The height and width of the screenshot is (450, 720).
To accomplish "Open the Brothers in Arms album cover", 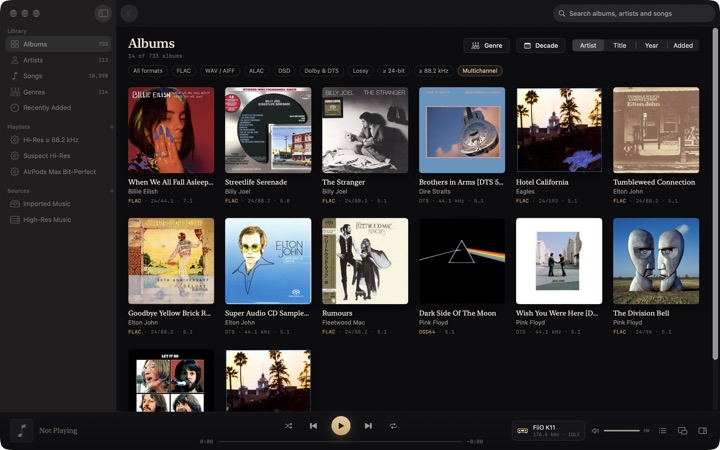I will coord(462,130).
